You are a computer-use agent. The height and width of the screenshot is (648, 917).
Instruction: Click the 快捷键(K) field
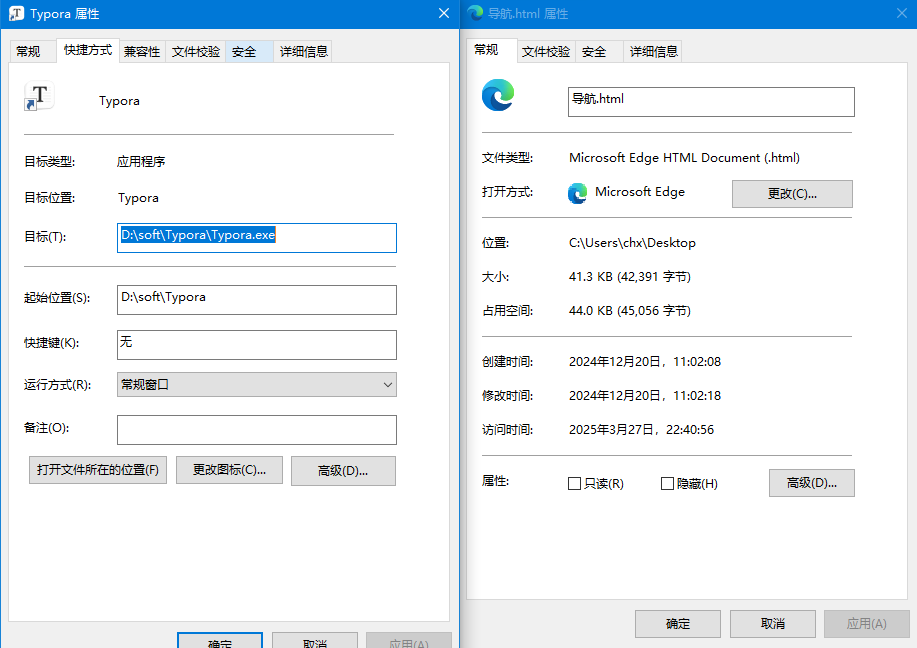257,345
